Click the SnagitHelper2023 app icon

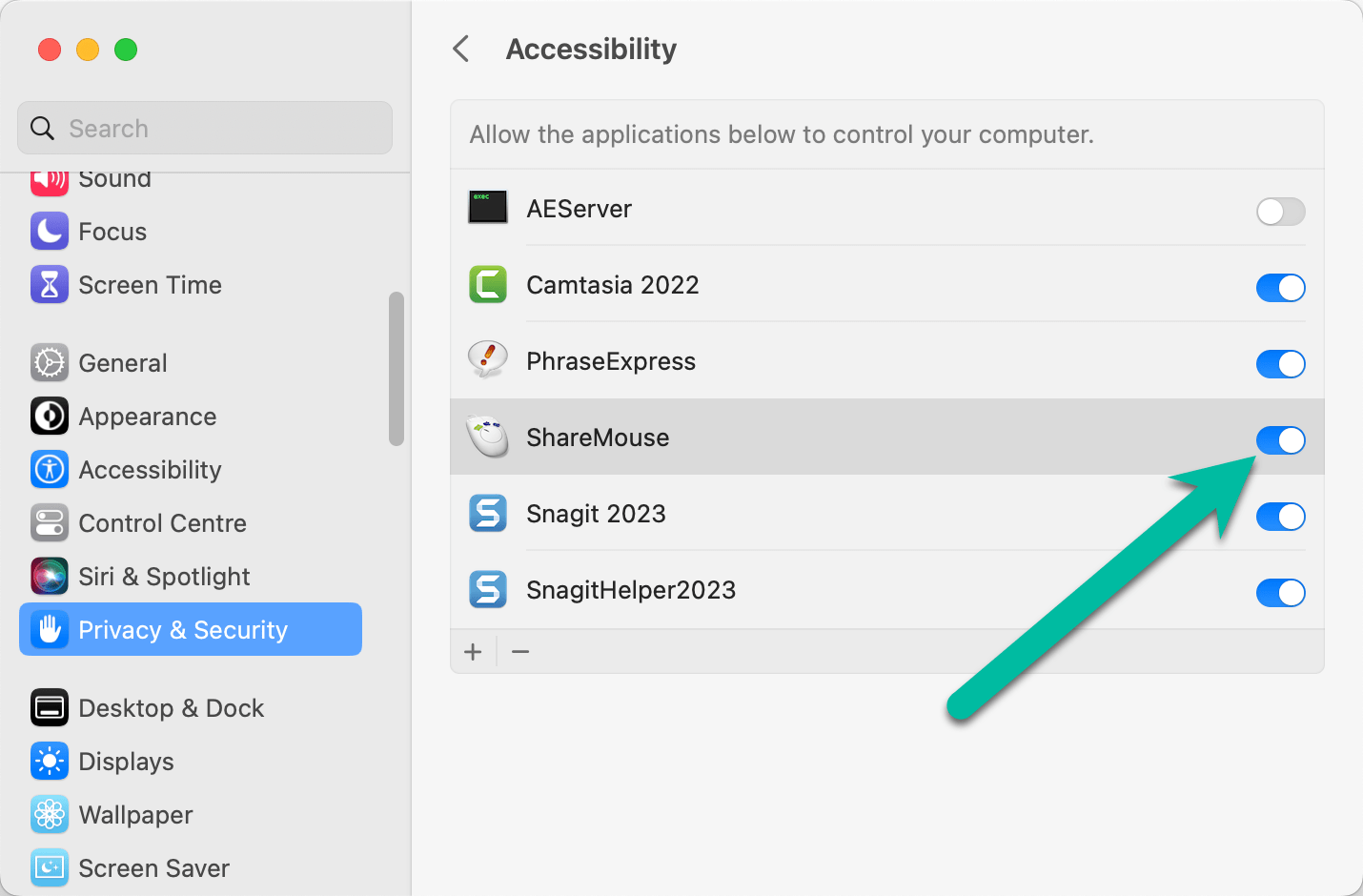coord(488,590)
